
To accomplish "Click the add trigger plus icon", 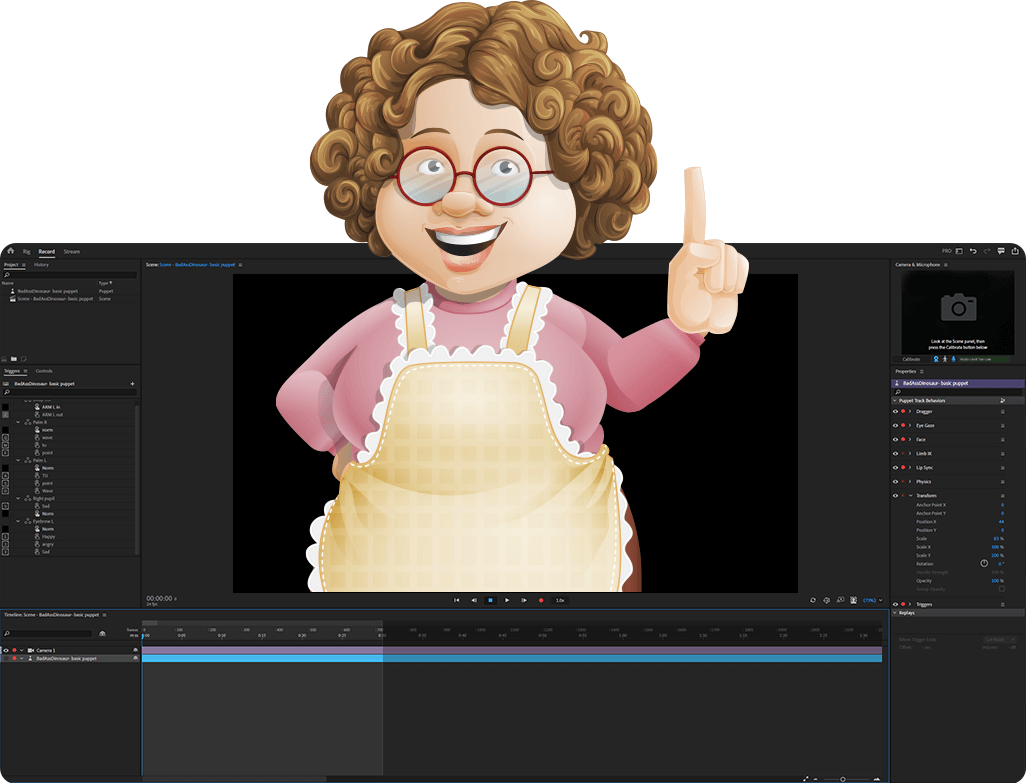I will (132, 383).
